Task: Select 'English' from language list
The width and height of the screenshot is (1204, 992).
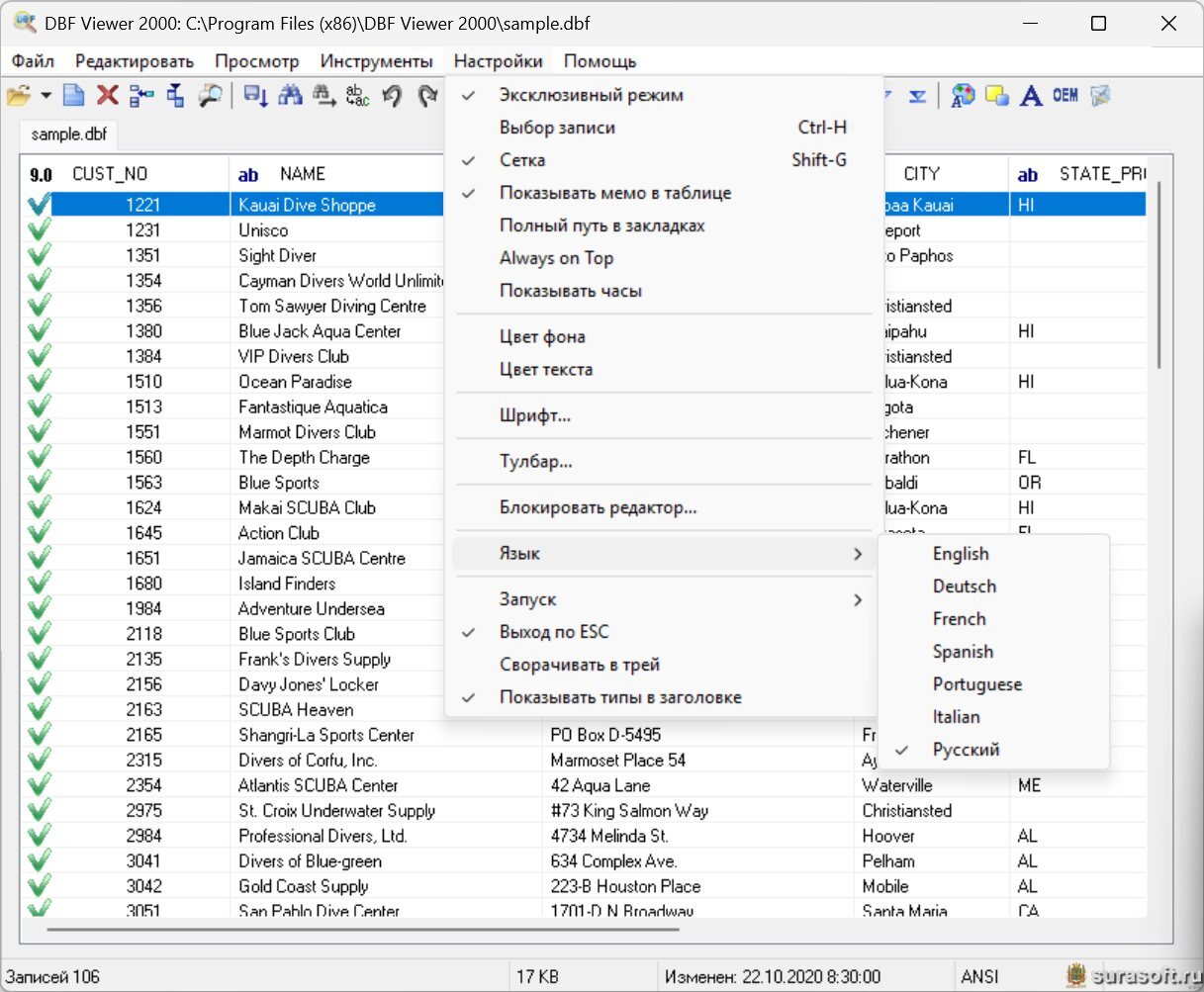Action: [x=960, y=554]
